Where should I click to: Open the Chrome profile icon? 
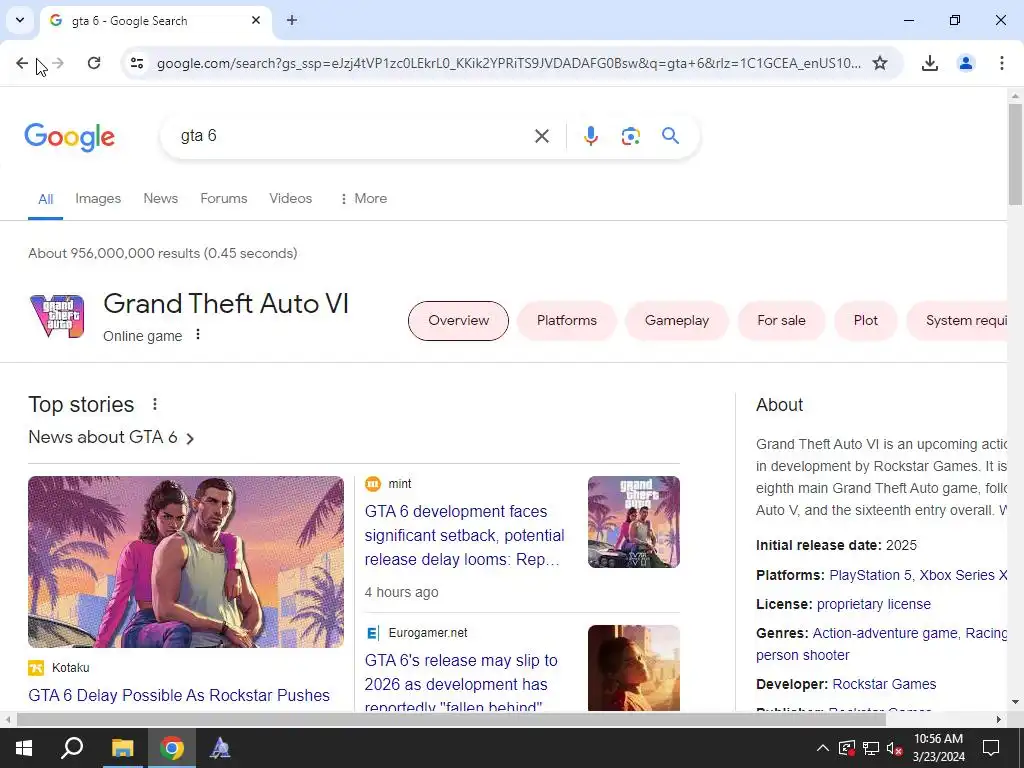point(965,63)
